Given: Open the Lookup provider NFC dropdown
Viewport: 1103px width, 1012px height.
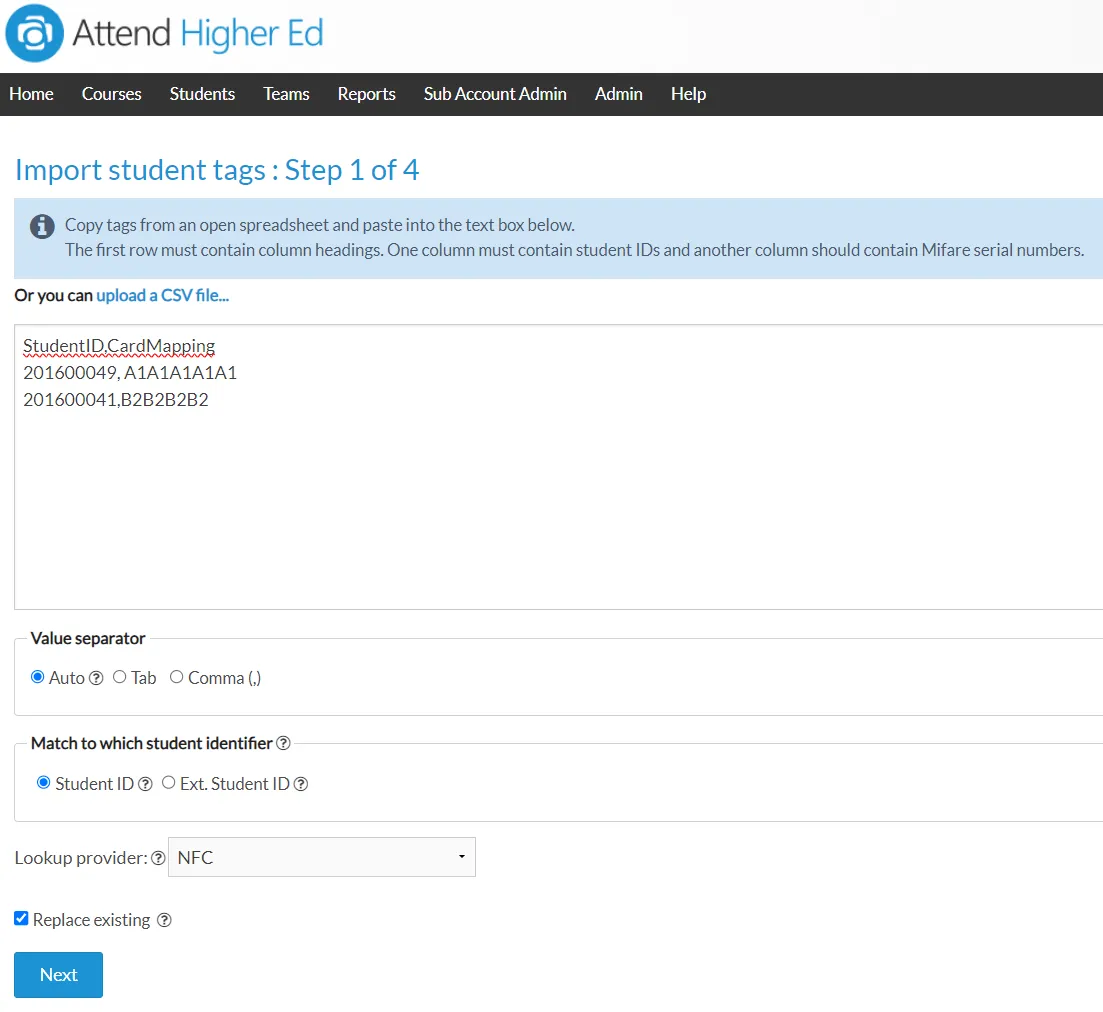Looking at the screenshot, I should [322, 857].
